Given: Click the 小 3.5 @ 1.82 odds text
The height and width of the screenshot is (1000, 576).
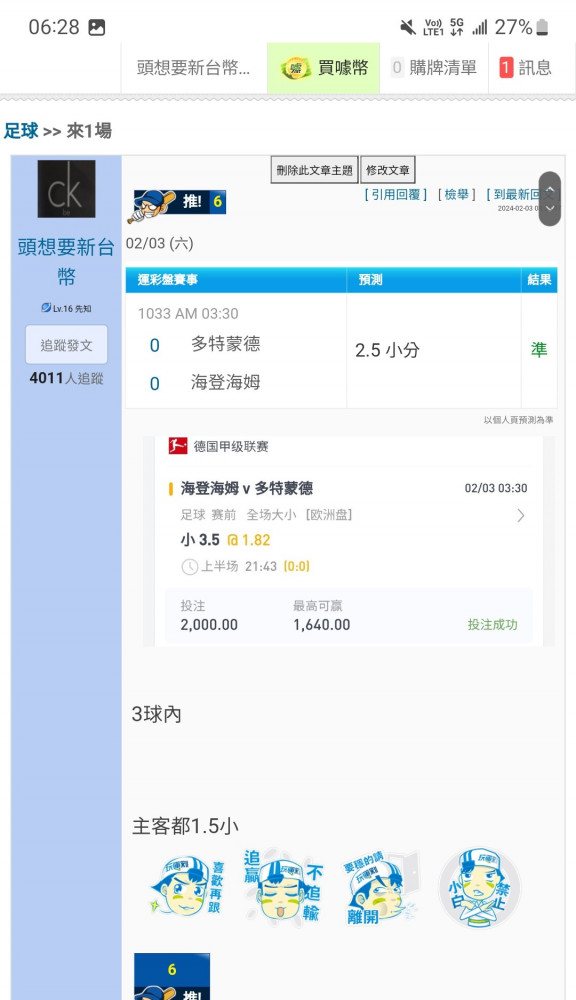Looking at the screenshot, I should (x=225, y=540).
